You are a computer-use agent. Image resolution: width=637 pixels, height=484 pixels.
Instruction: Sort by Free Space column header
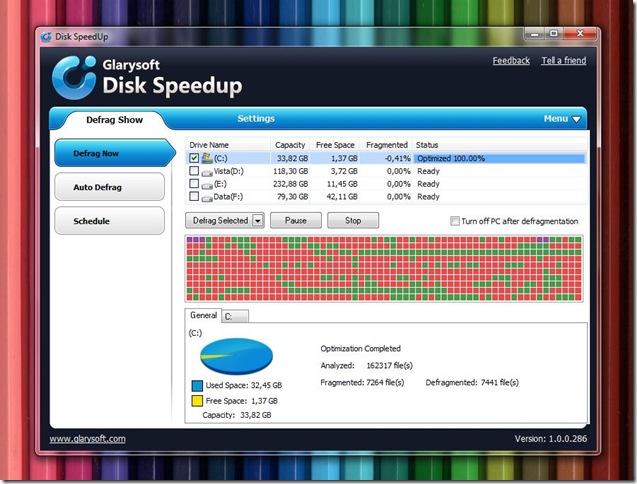click(335, 145)
